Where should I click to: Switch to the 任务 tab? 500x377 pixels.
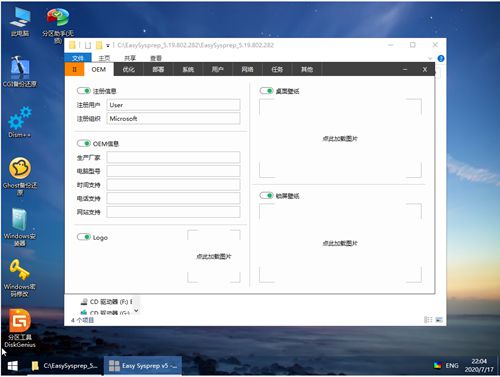(277, 69)
